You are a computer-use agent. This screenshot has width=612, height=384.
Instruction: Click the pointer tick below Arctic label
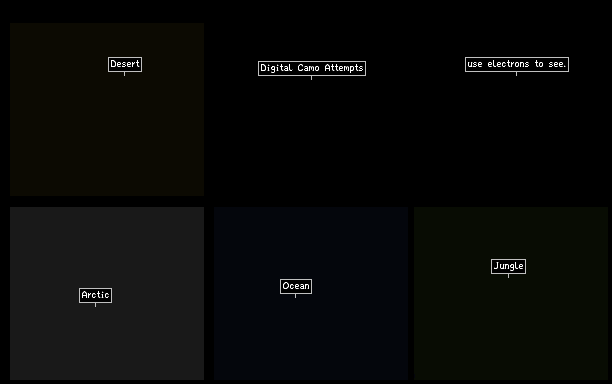click(95, 305)
